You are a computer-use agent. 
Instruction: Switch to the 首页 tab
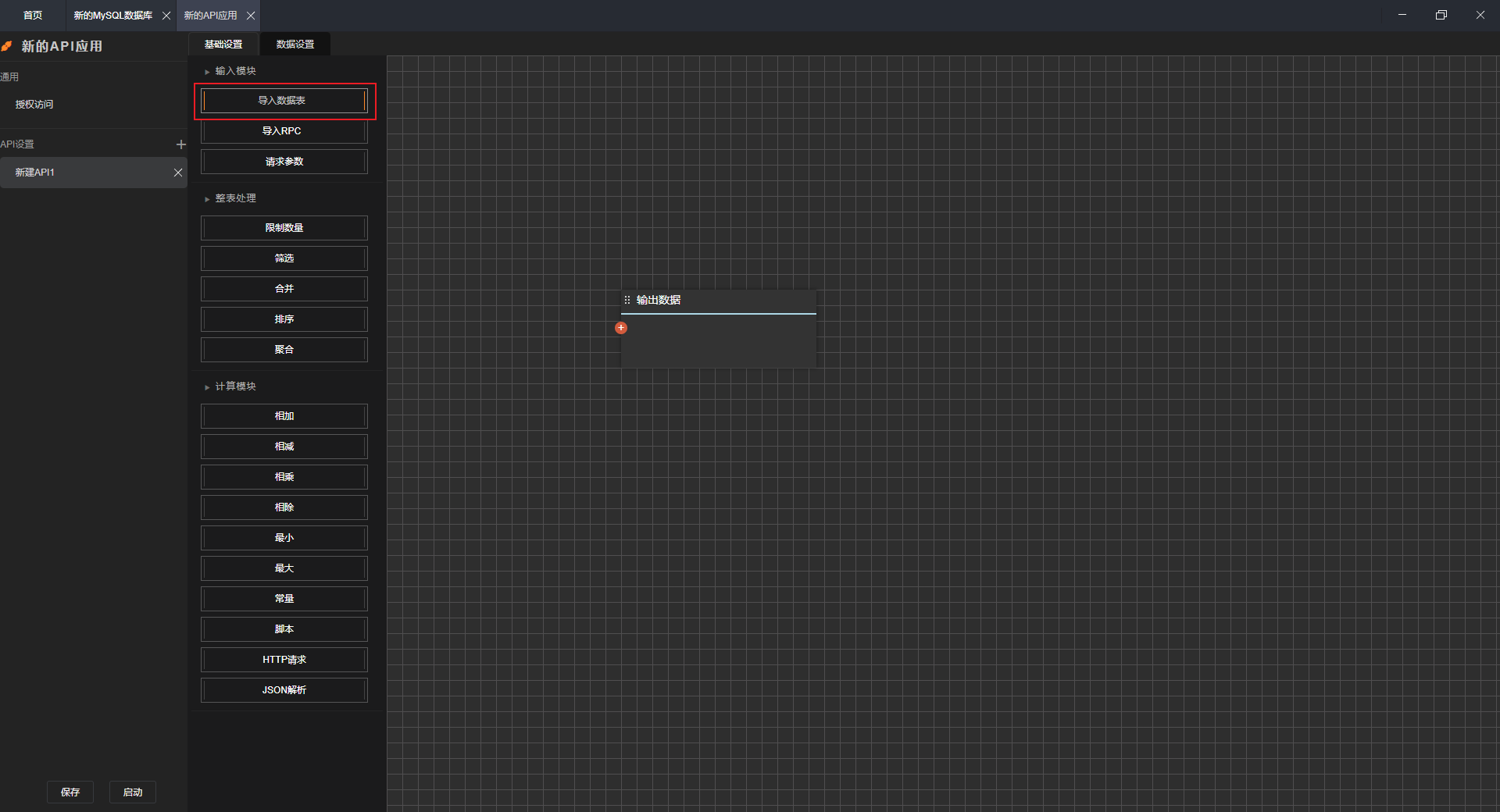tap(33, 16)
